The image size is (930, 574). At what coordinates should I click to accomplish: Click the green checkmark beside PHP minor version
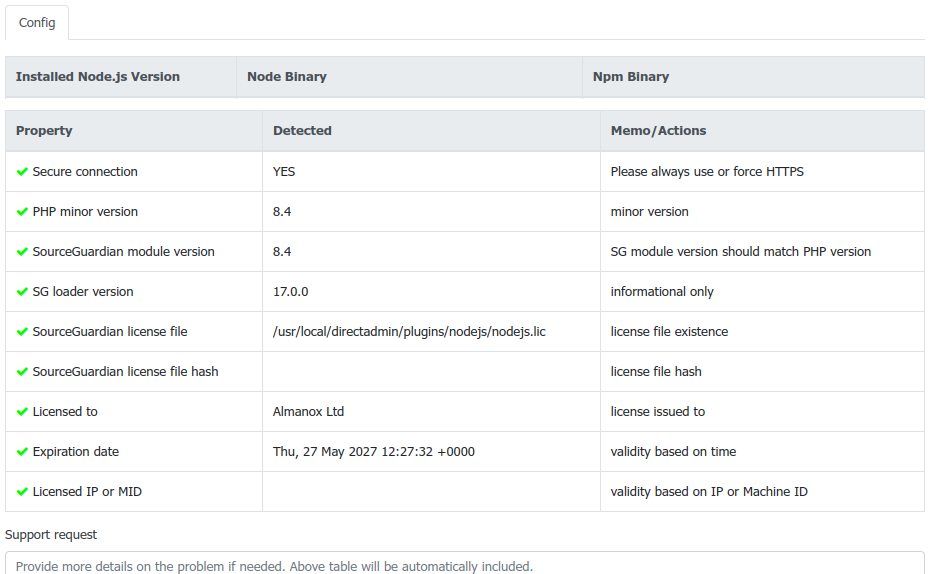coord(23,212)
